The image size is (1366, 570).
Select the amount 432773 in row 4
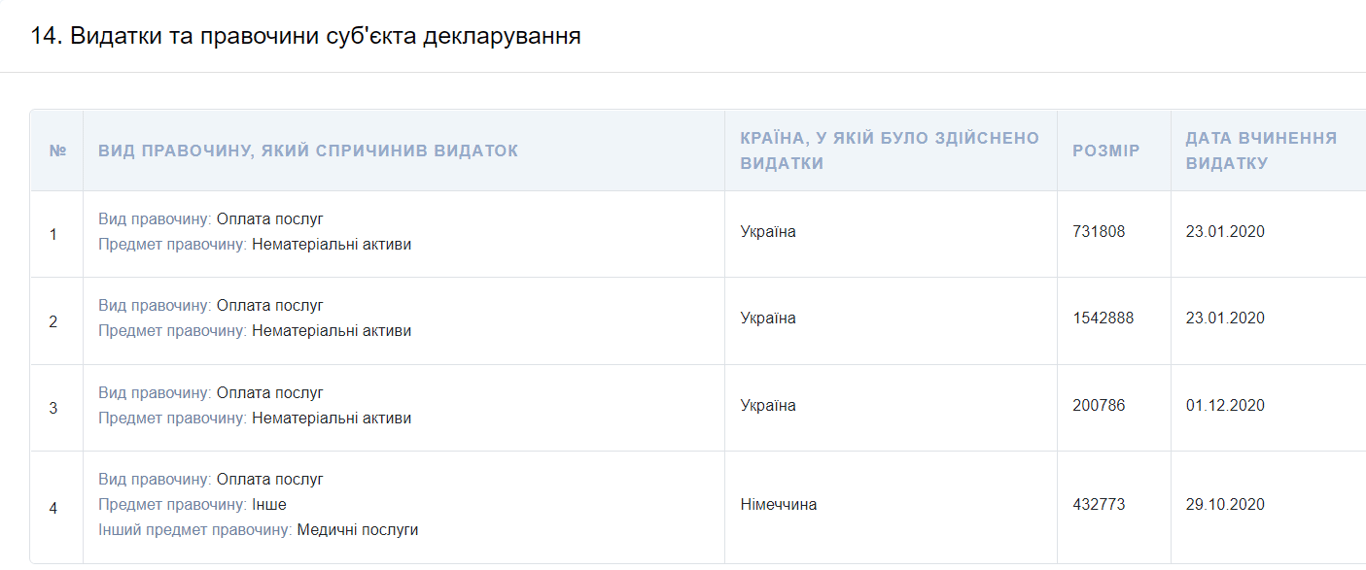pyautogui.click(x=1098, y=505)
